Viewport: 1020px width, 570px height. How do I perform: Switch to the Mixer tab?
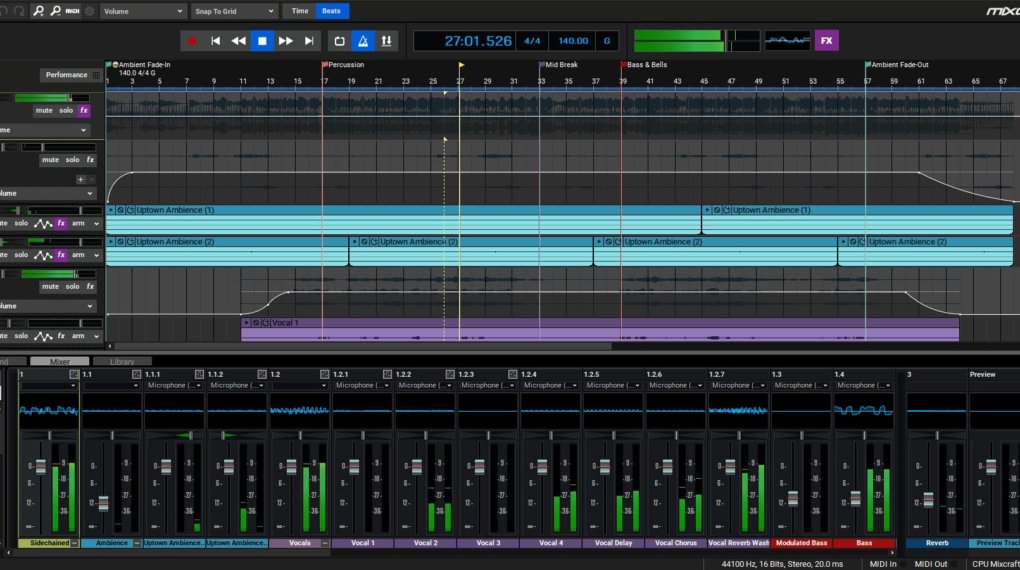click(x=59, y=362)
